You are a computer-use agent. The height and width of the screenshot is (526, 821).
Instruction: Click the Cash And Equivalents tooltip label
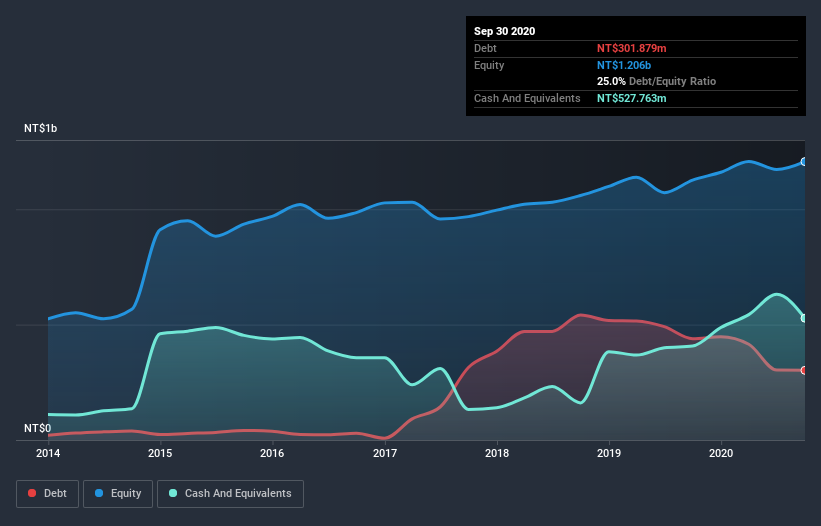(x=527, y=98)
